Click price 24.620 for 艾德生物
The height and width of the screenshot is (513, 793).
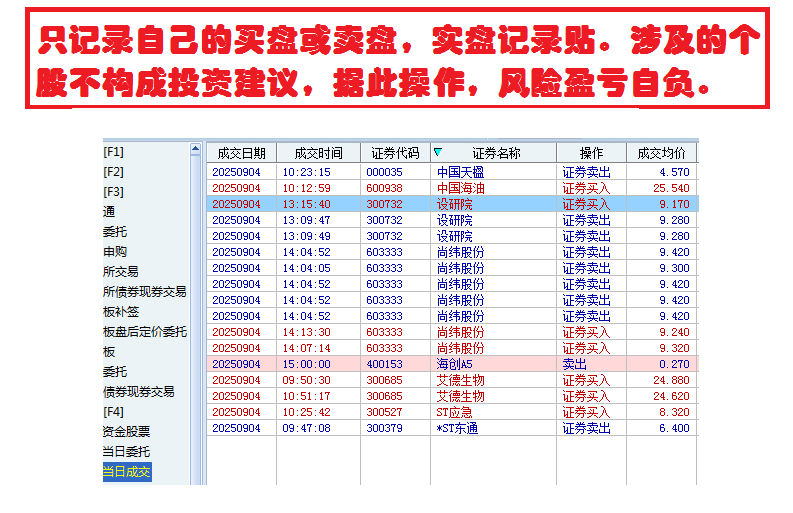click(x=671, y=396)
